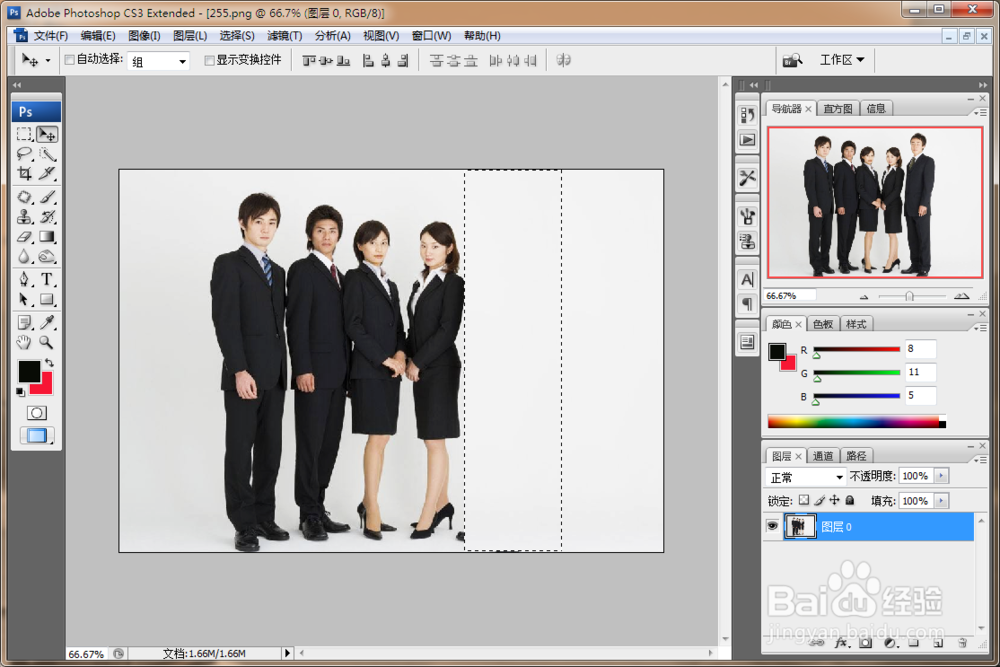
Task: Select the Magic Wand tool
Action: pyautogui.click(x=47, y=154)
